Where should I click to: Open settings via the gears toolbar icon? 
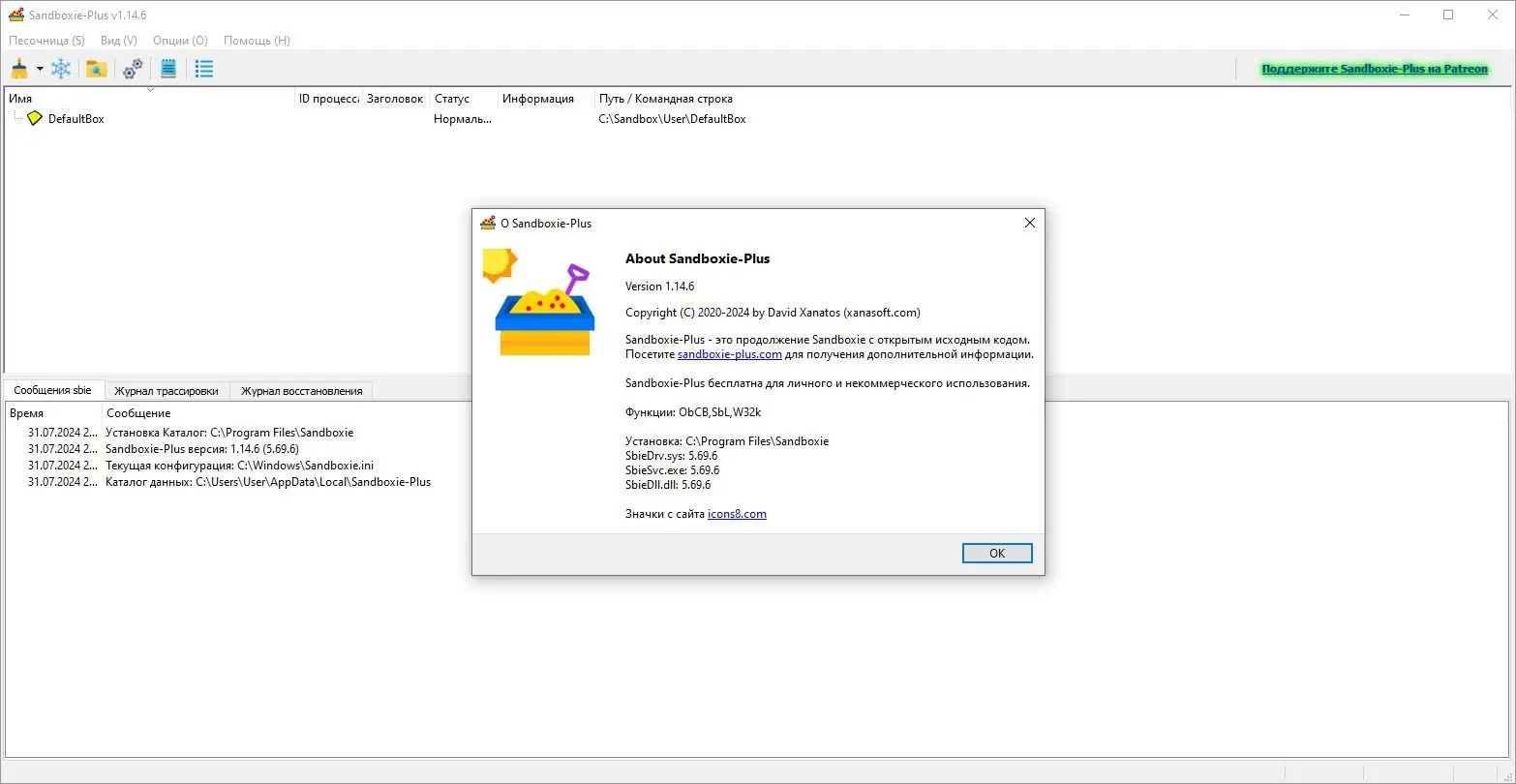pos(133,69)
